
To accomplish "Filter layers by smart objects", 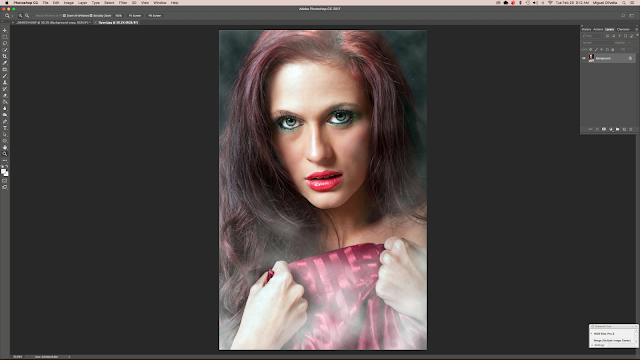I will click(631, 36).
